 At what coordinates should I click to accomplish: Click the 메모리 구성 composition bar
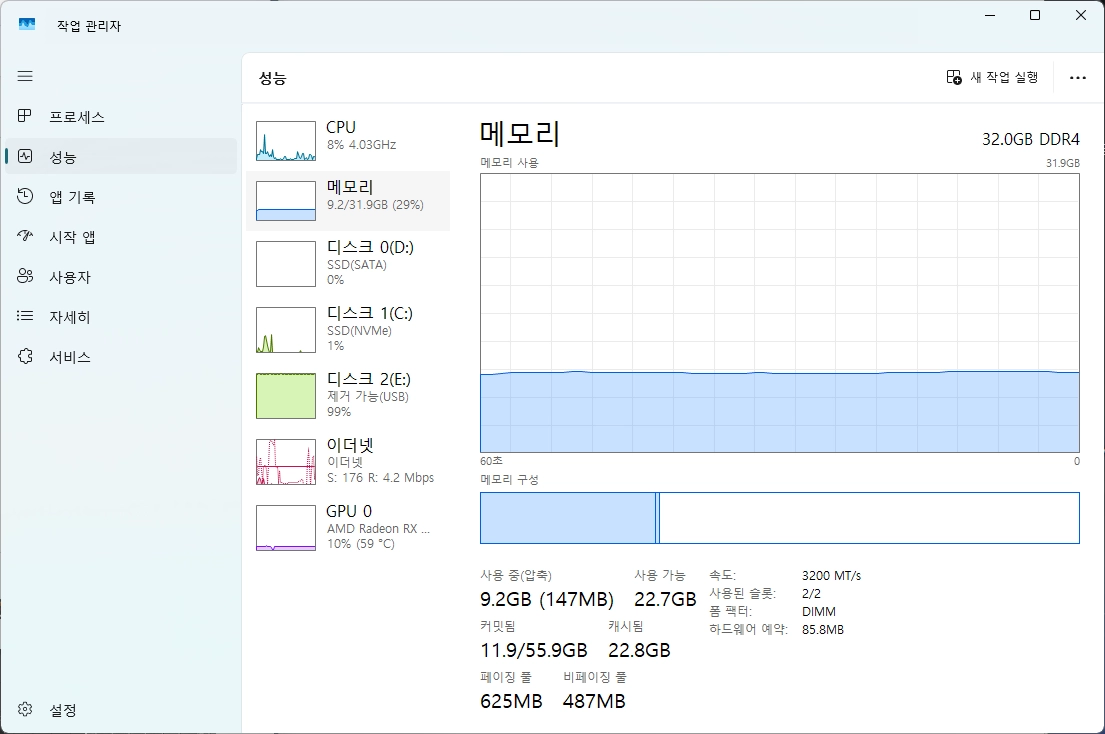[x=779, y=518]
